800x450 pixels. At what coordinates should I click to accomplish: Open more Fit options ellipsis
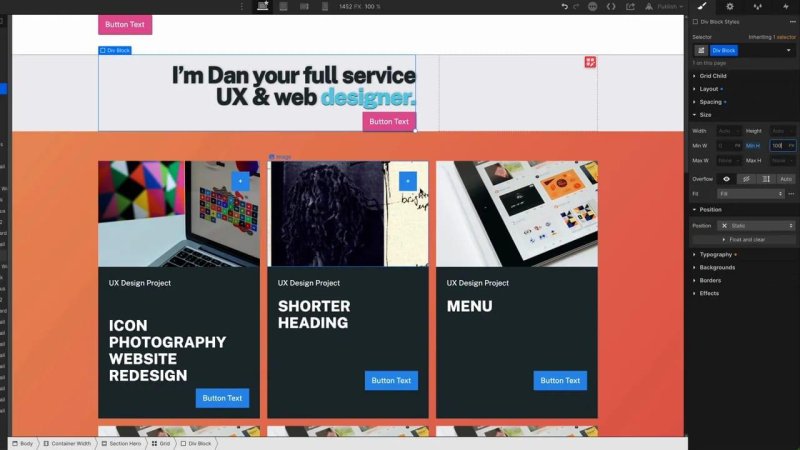(791, 194)
